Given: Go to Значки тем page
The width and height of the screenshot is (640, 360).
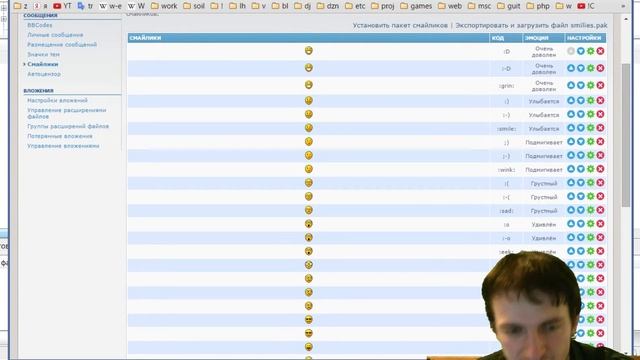Looking at the screenshot, I should [43, 54].
